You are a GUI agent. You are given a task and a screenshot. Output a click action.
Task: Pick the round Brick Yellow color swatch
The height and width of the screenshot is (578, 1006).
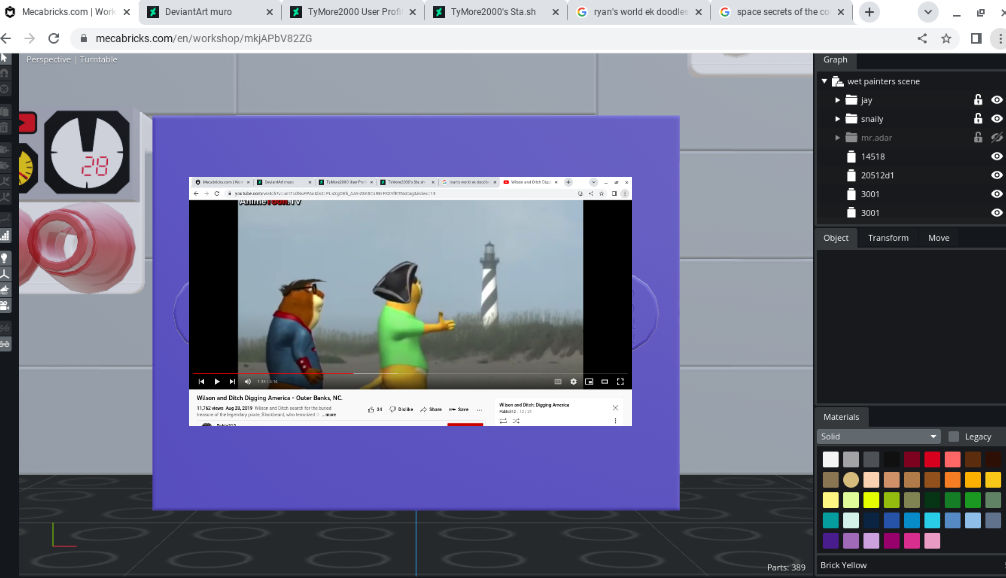pyautogui.click(x=851, y=480)
